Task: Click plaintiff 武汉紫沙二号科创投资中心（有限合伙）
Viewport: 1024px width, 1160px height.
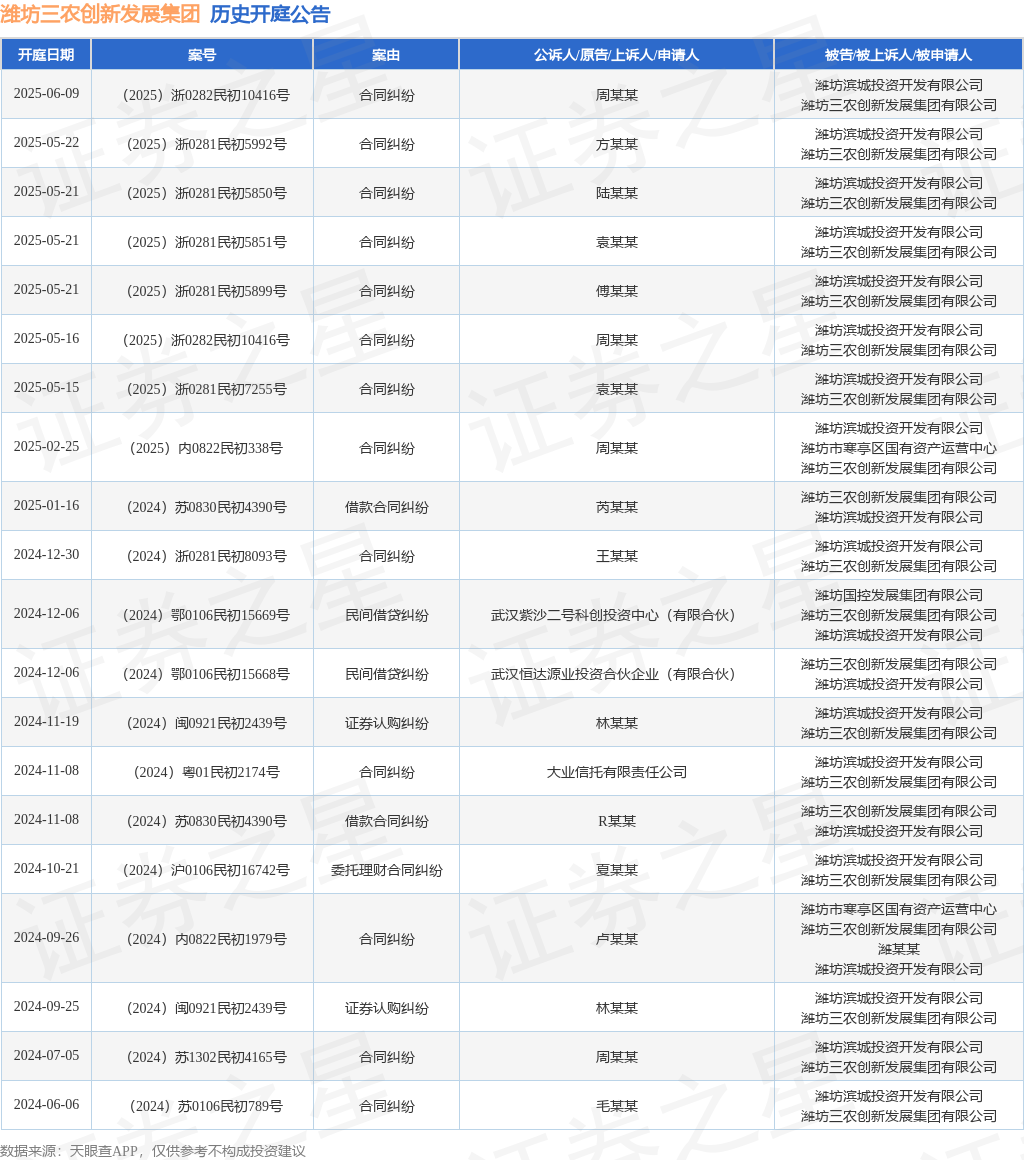Action: pos(616,616)
